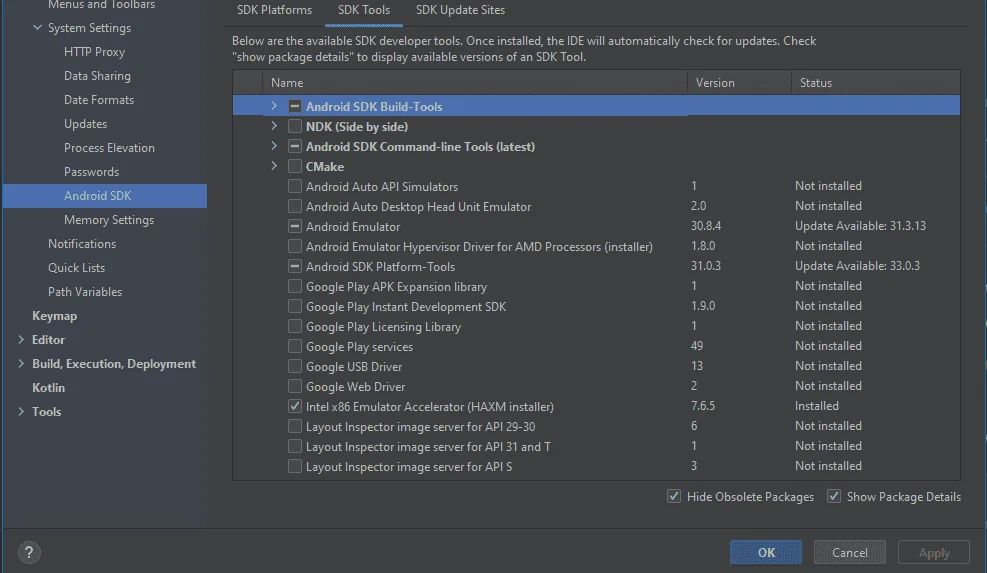Screen dimensions: 987x573
Task: Open Path Variables settings
Action: pos(85,291)
